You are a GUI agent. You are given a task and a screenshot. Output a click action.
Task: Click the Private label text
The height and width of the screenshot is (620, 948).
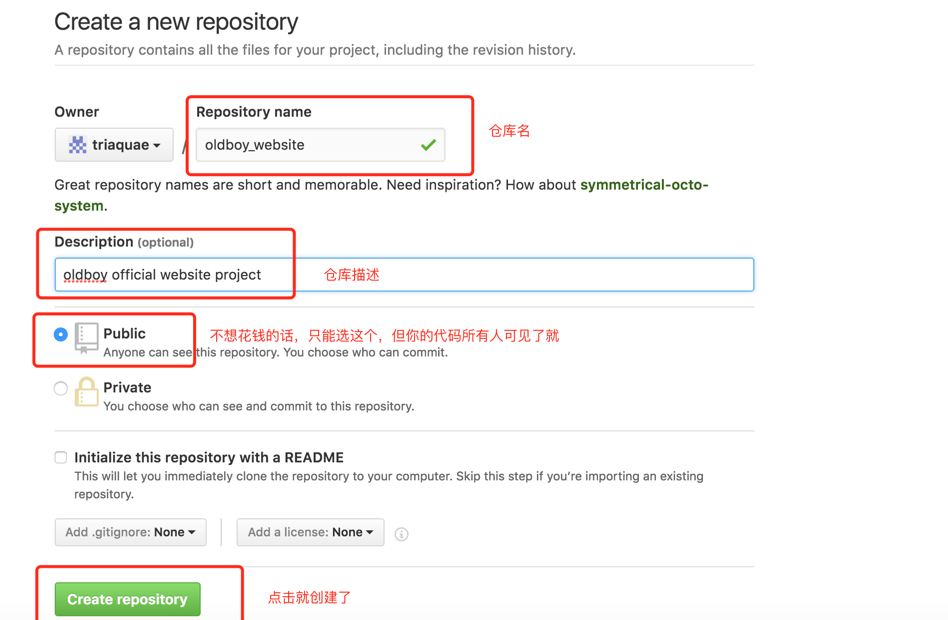[x=127, y=387]
